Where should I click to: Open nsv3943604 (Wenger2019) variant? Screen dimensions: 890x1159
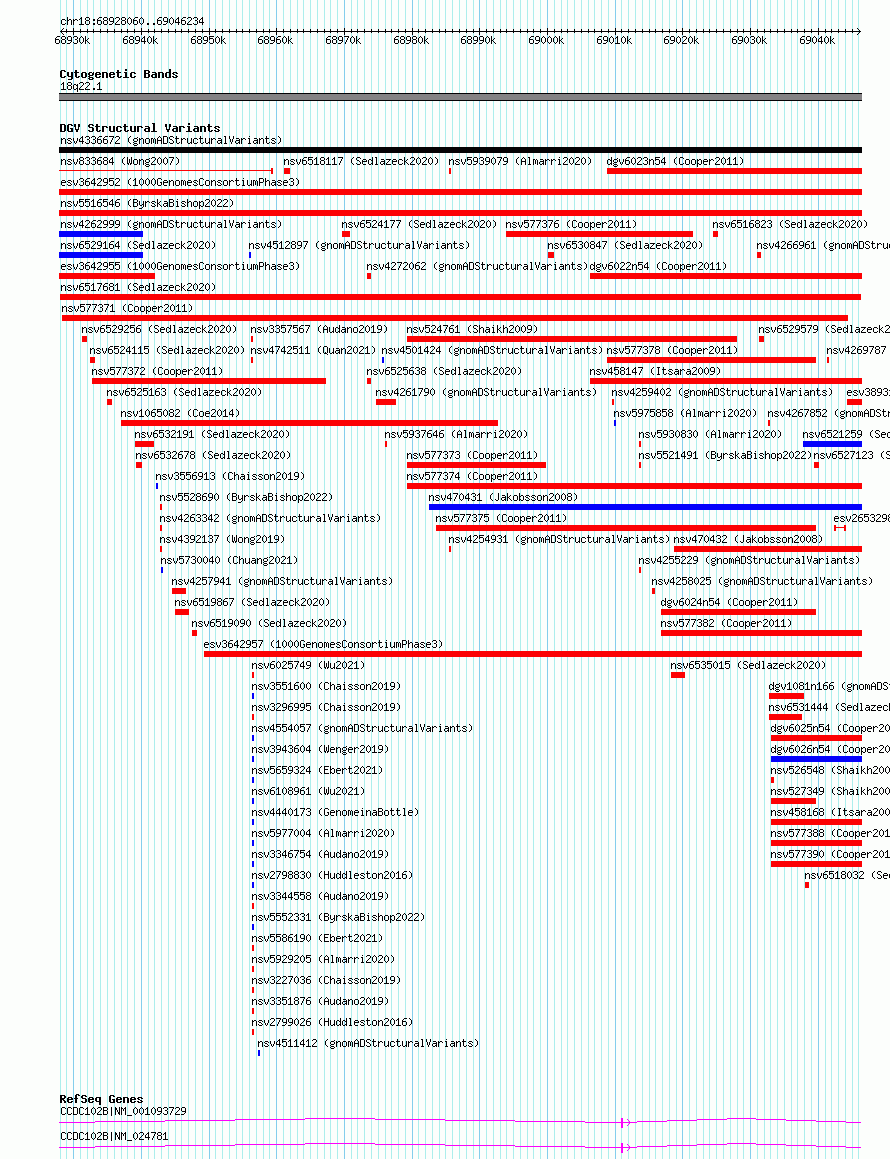pos(320,750)
